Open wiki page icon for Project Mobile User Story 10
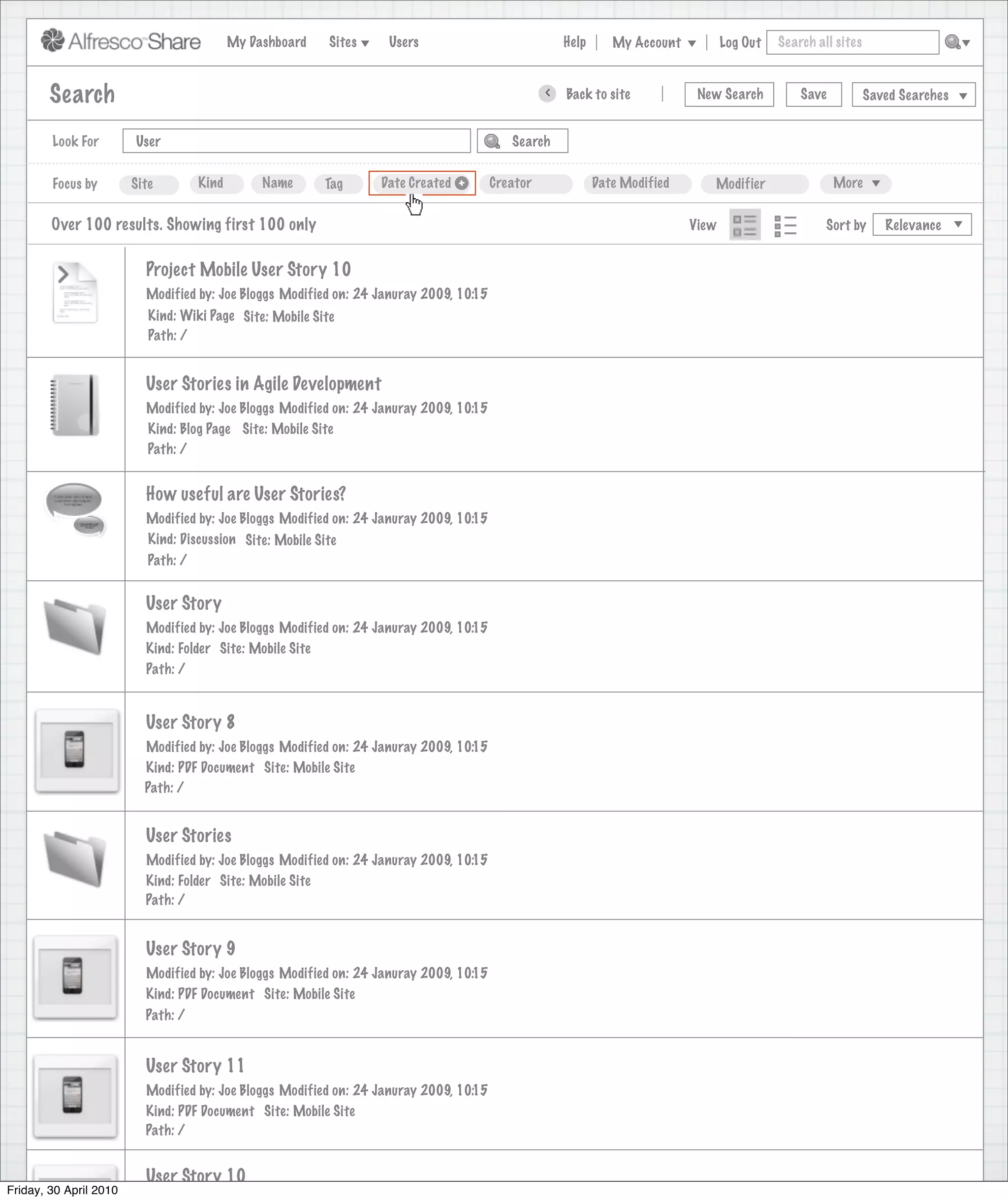1008x1201 pixels. (x=75, y=293)
